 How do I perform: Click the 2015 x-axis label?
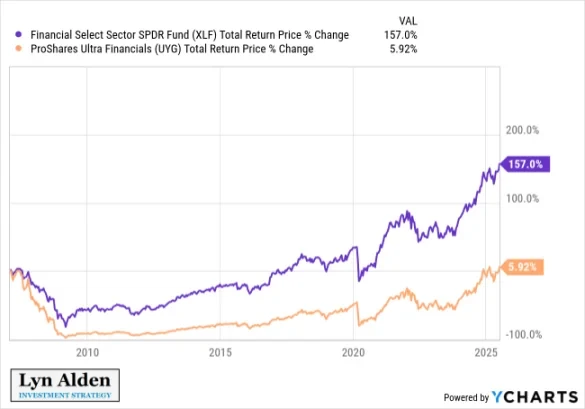pyautogui.click(x=220, y=353)
